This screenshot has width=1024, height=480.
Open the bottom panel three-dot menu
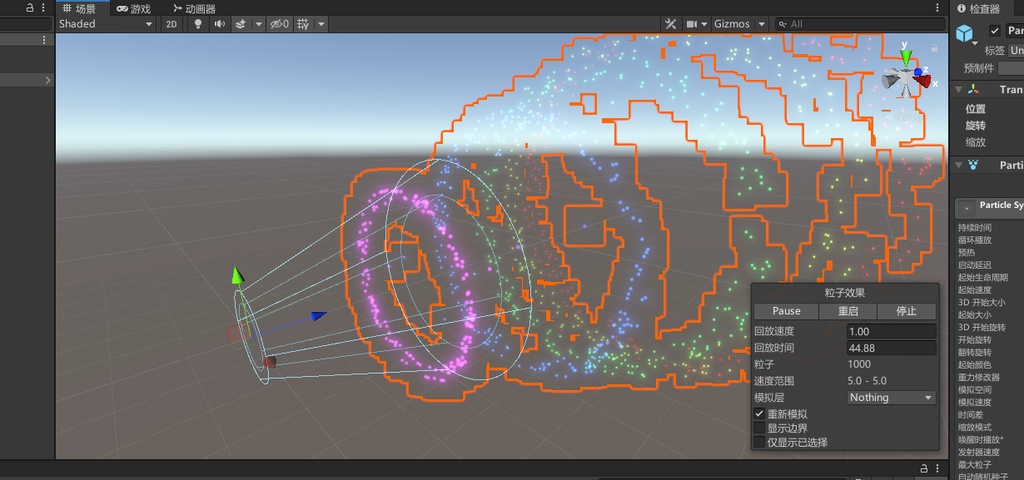coord(938,468)
